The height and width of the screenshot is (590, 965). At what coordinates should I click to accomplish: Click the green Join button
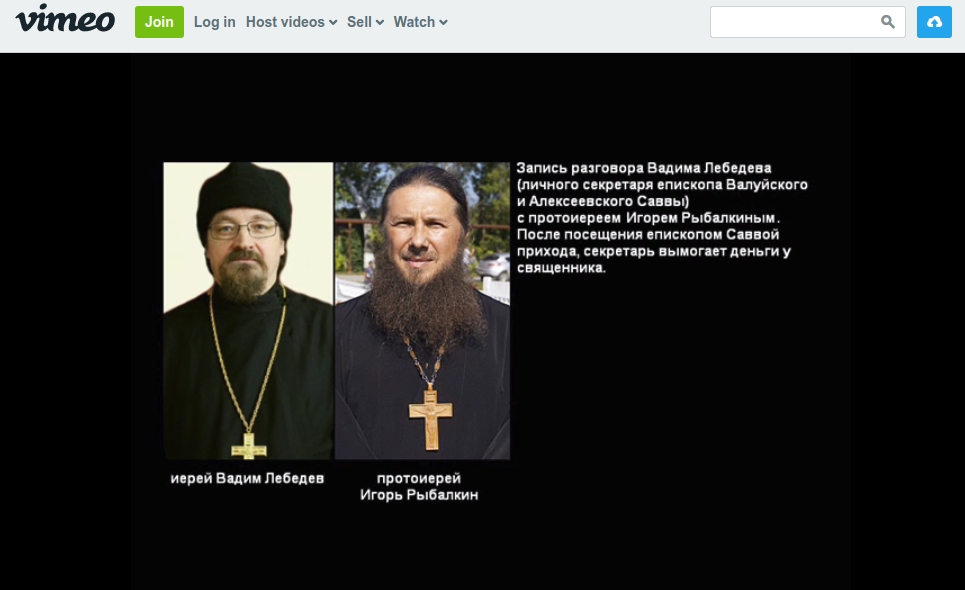pos(159,22)
